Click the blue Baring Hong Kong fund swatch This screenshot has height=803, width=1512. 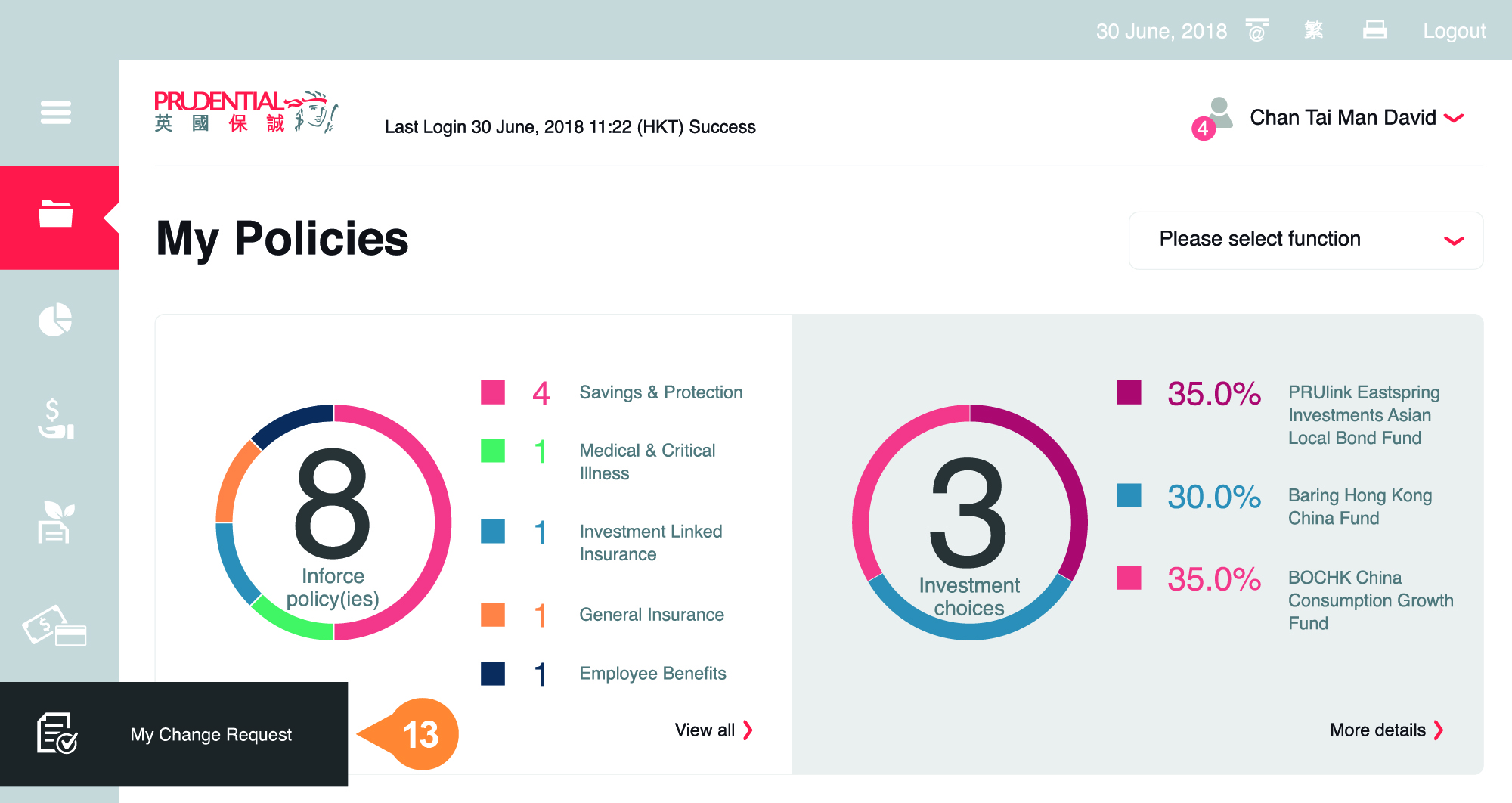click(x=1129, y=495)
